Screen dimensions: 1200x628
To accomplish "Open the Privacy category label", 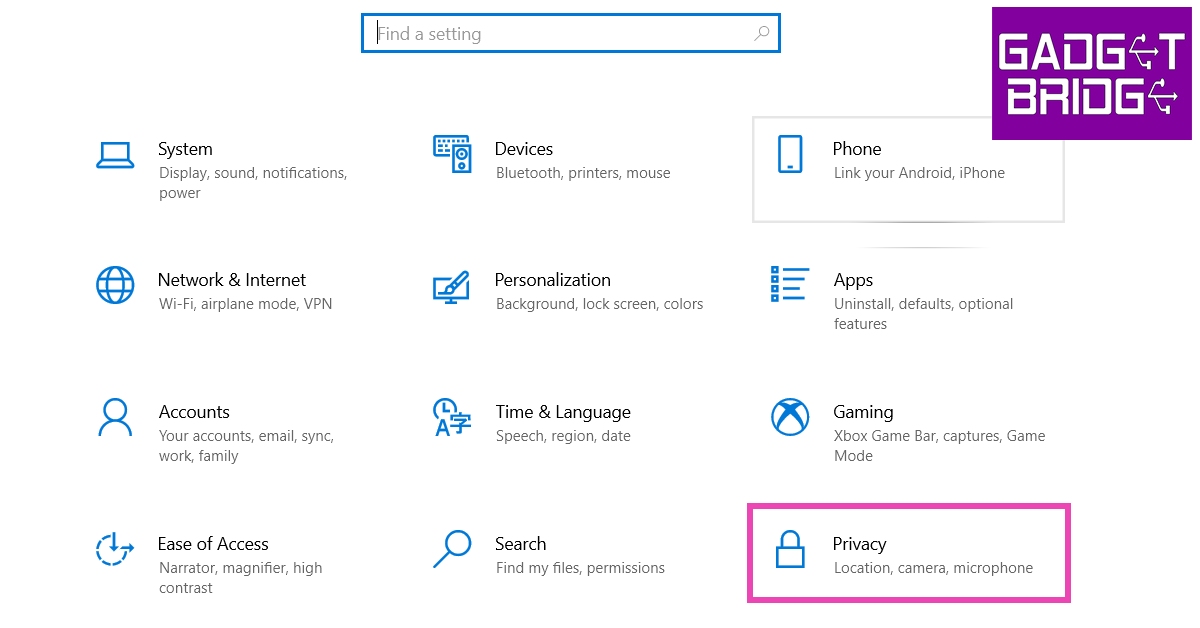I will [x=859, y=544].
